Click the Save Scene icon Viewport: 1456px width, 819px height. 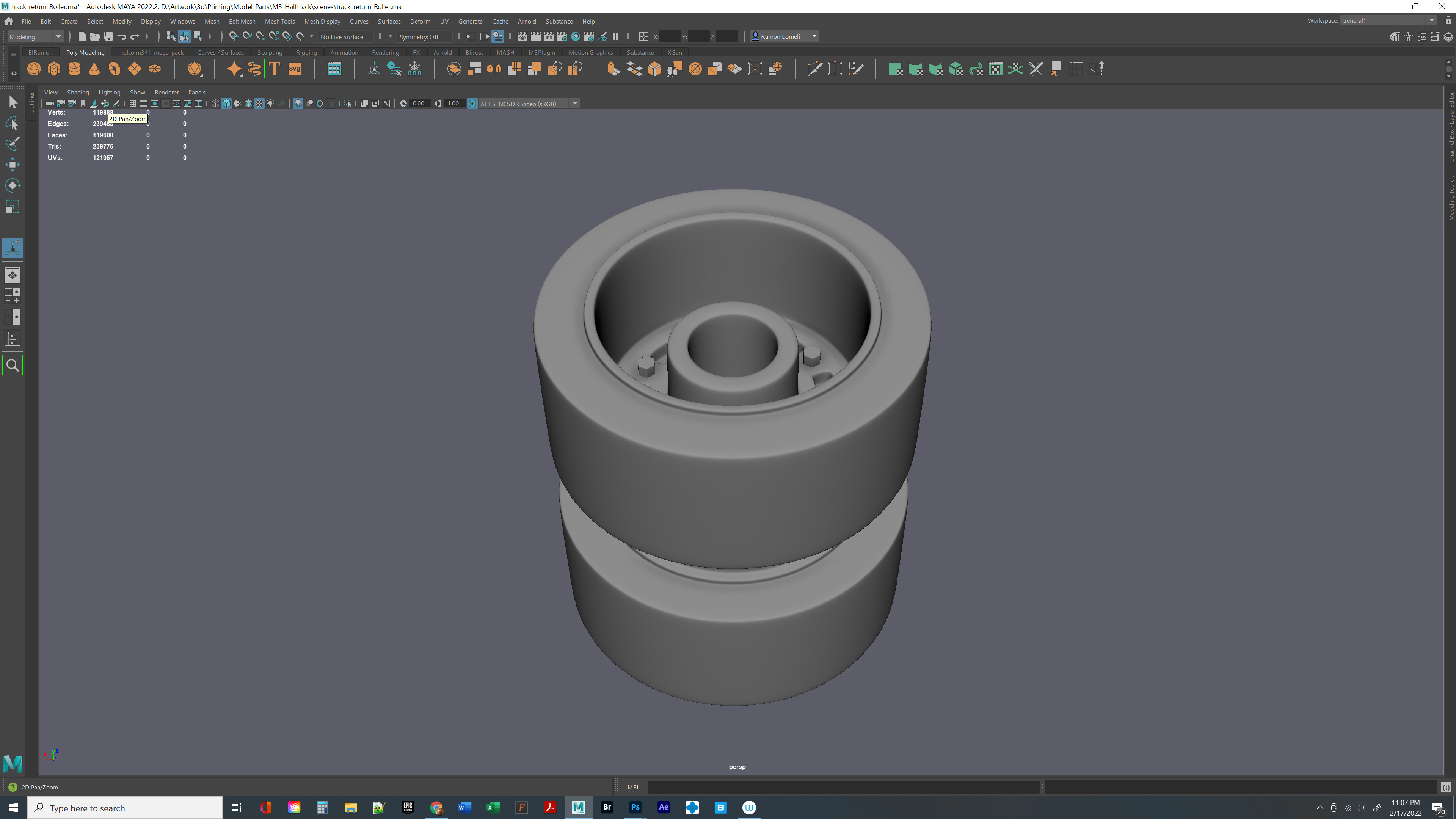tap(108, 37)
